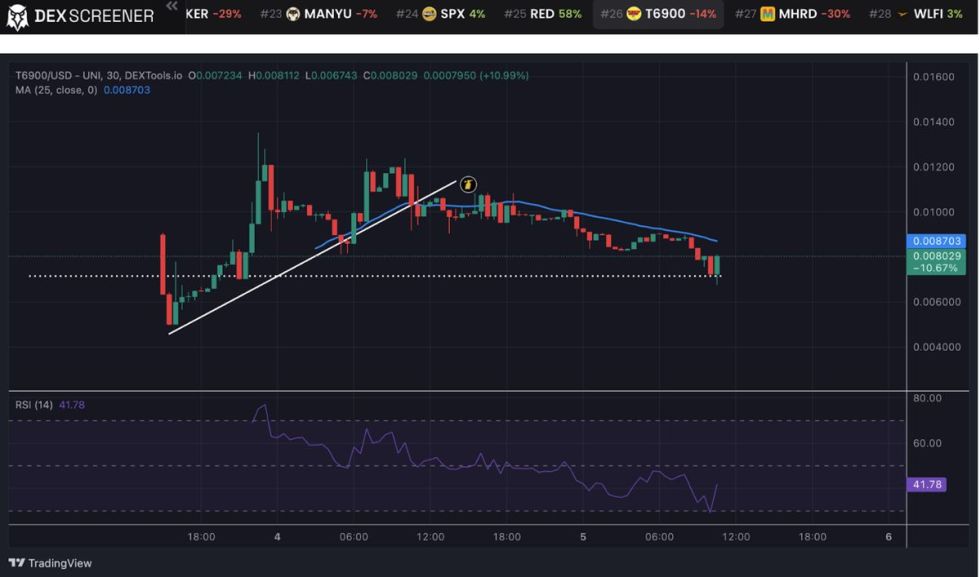Screen dimensions: 980x577
Task: Click the T6900 token avatar icon
Action: click(634, 14)
